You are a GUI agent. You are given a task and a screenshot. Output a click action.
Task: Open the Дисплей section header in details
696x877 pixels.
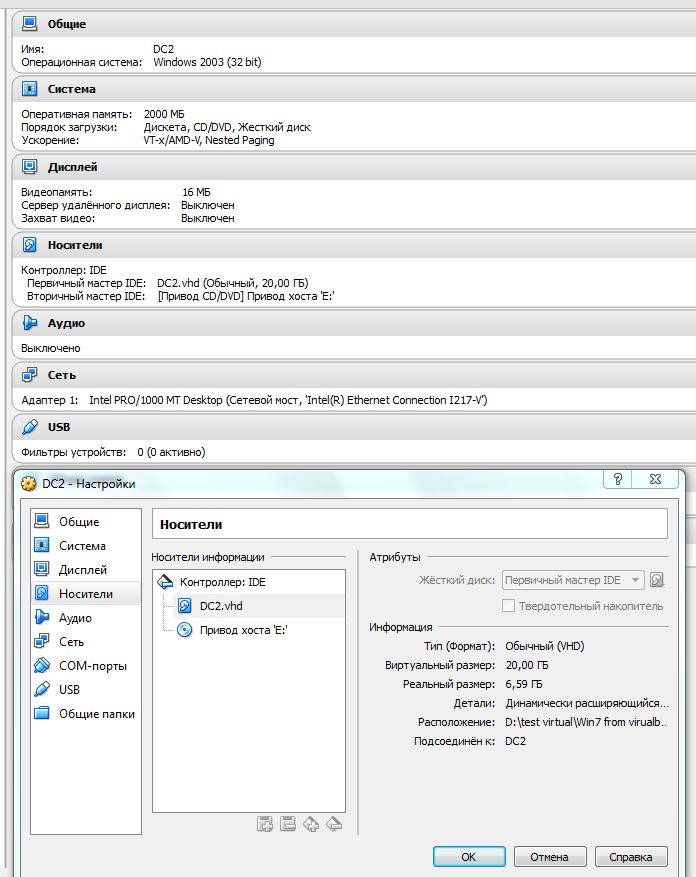(354, 167)
